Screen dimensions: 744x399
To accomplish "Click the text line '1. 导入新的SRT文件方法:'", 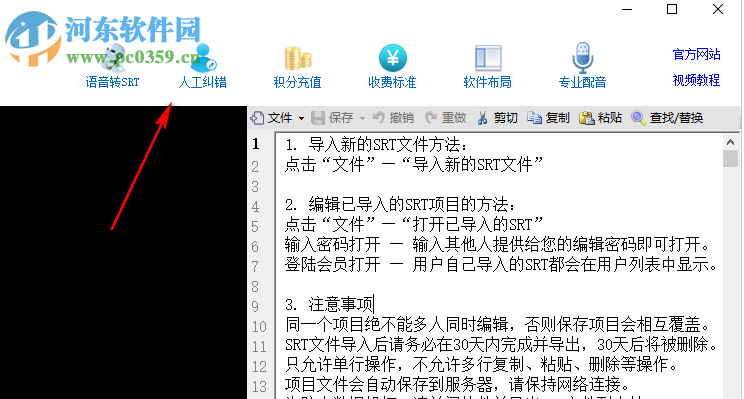I will 376,144.
